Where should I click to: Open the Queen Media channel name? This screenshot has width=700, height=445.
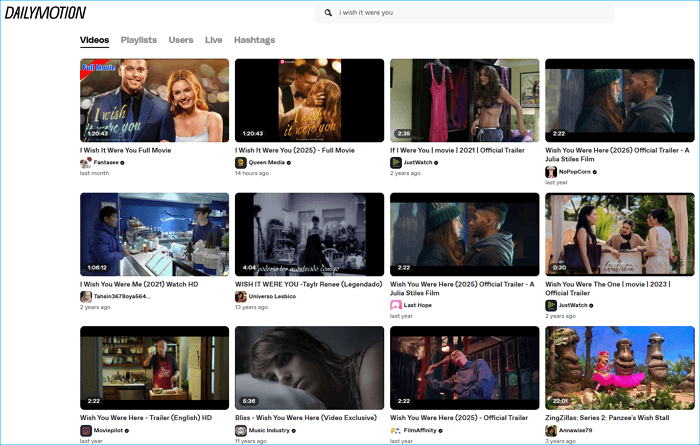click(267, 163)
